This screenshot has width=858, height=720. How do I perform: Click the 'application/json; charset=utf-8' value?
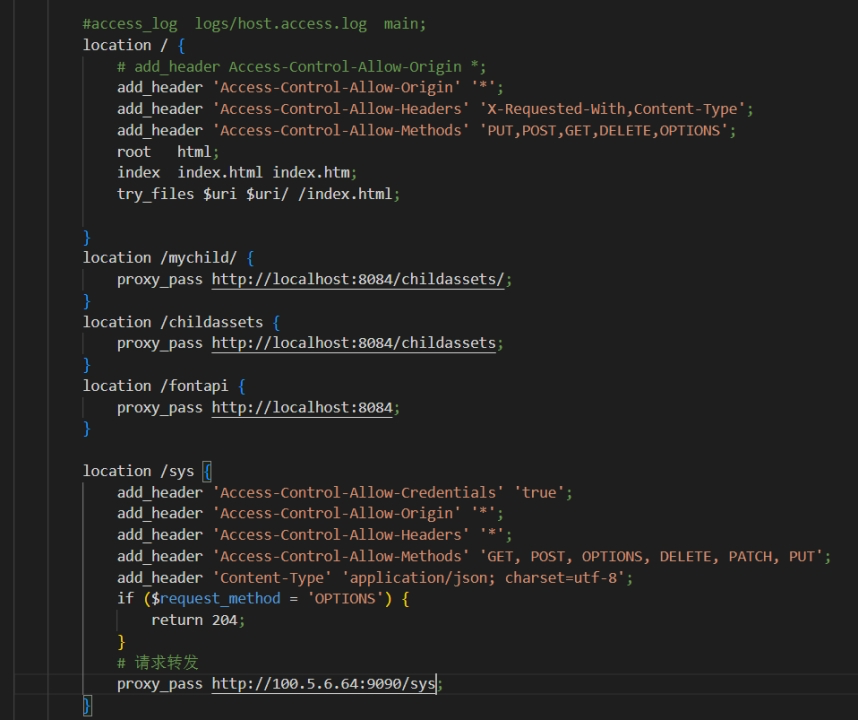(483, 578)
